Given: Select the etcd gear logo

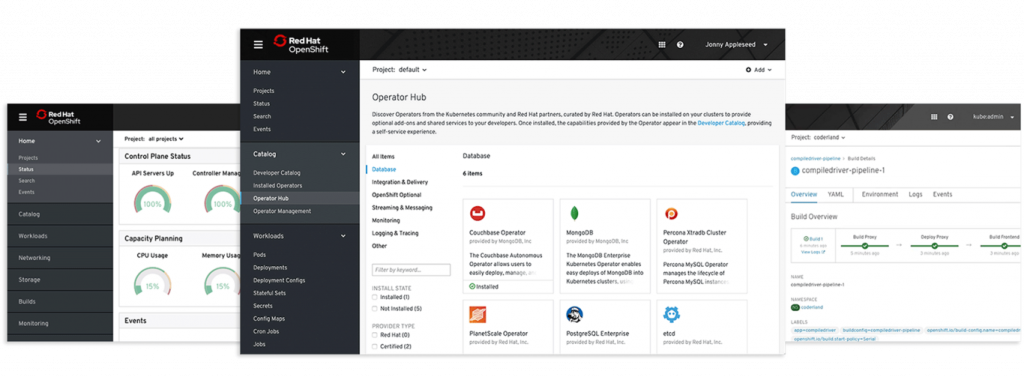Looking at the screenshot, I should click(x=671, y=315).
